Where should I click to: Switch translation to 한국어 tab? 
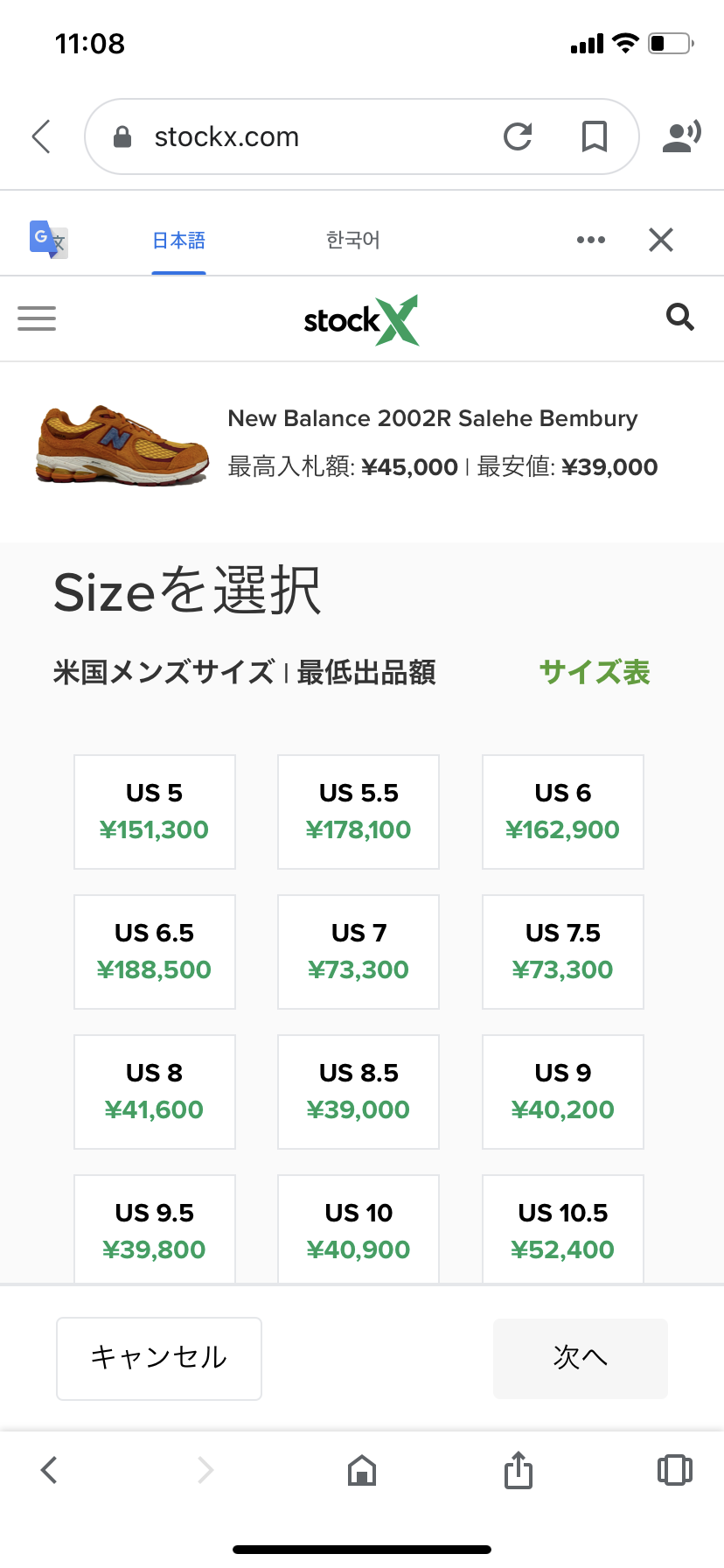pos(352,241)
